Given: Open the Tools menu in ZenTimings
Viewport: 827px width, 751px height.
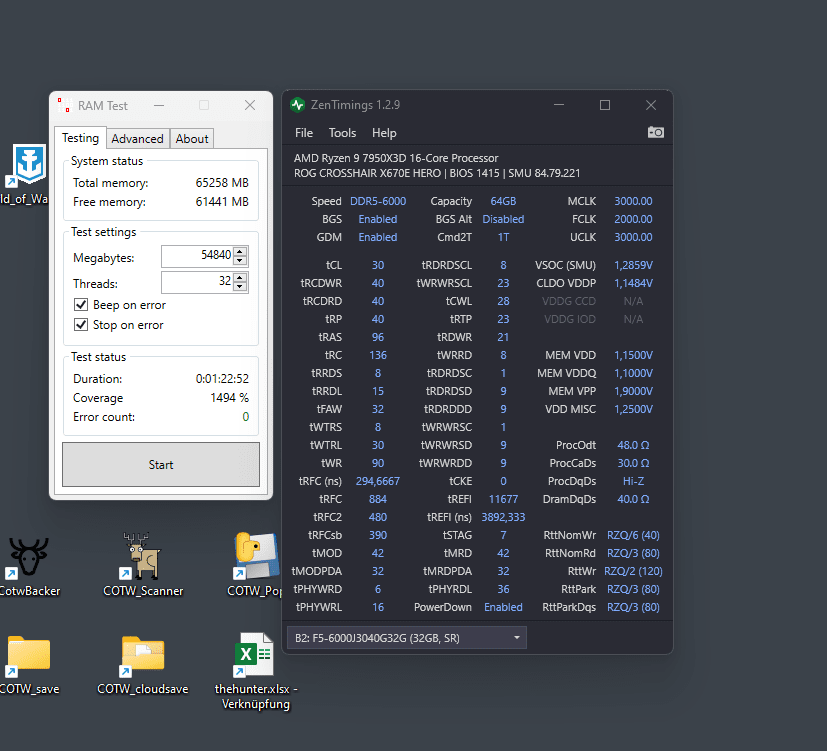Looking at the screenshot, I should [342, 133].
